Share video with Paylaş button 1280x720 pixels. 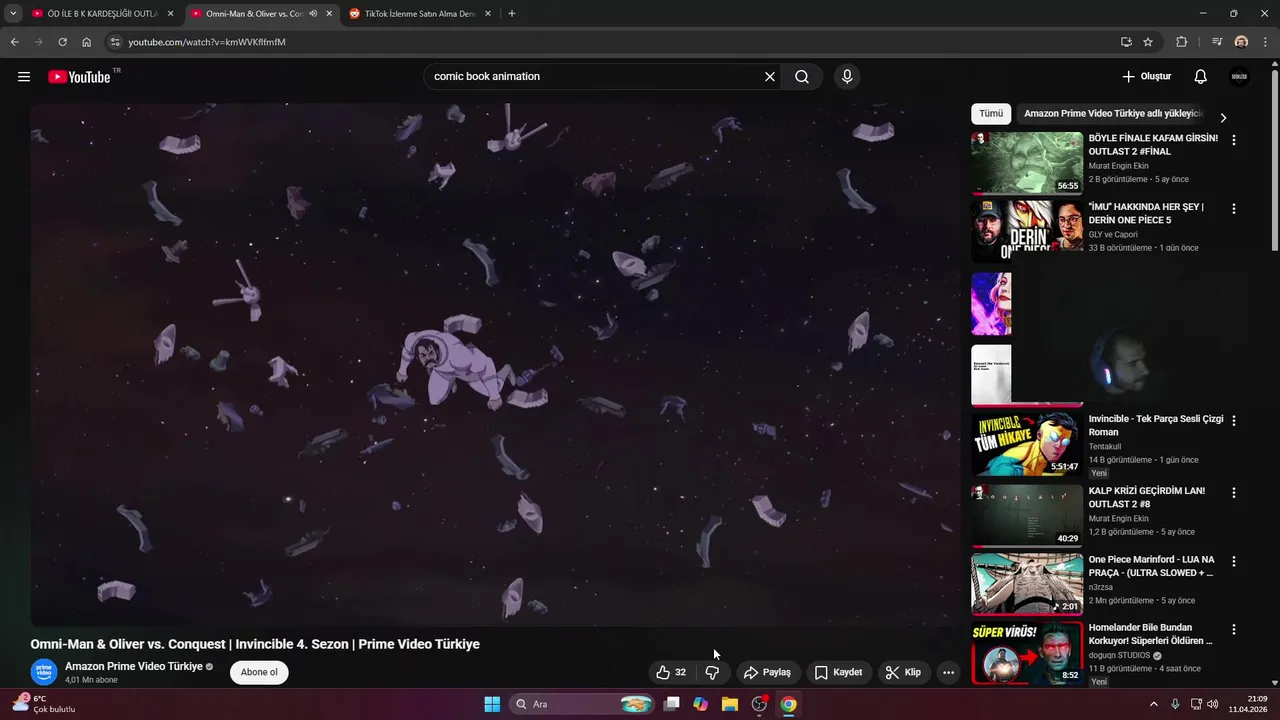click(x=767, y=672)
